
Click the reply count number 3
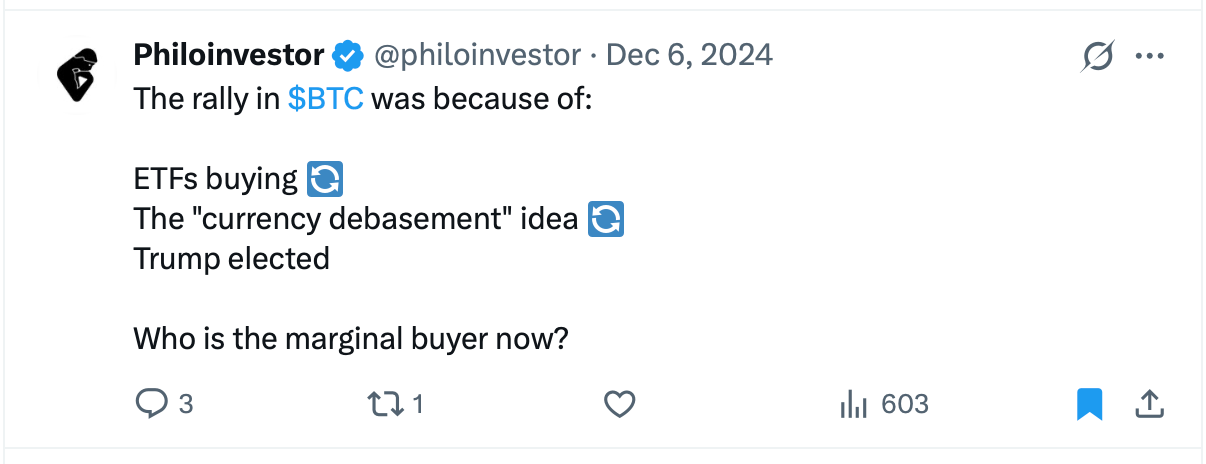185,404
